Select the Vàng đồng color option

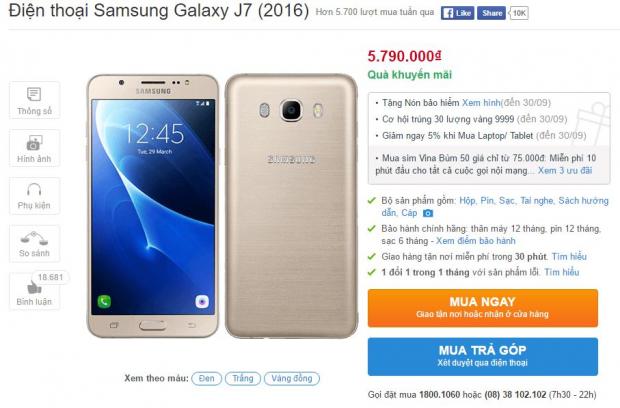pyautogui.click(x=291, y=378)
